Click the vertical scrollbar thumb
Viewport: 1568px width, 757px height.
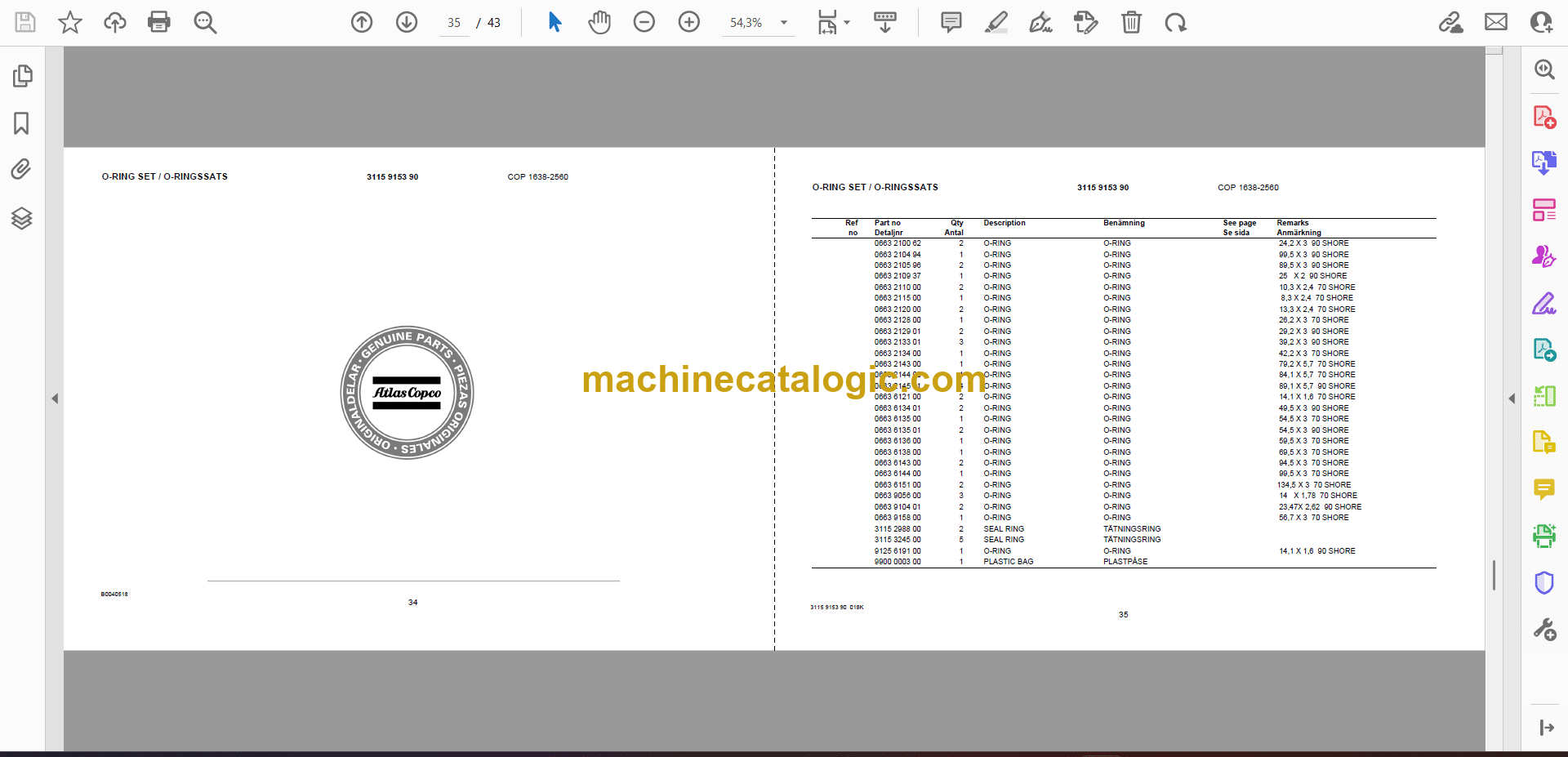[x=1494, y=575]
